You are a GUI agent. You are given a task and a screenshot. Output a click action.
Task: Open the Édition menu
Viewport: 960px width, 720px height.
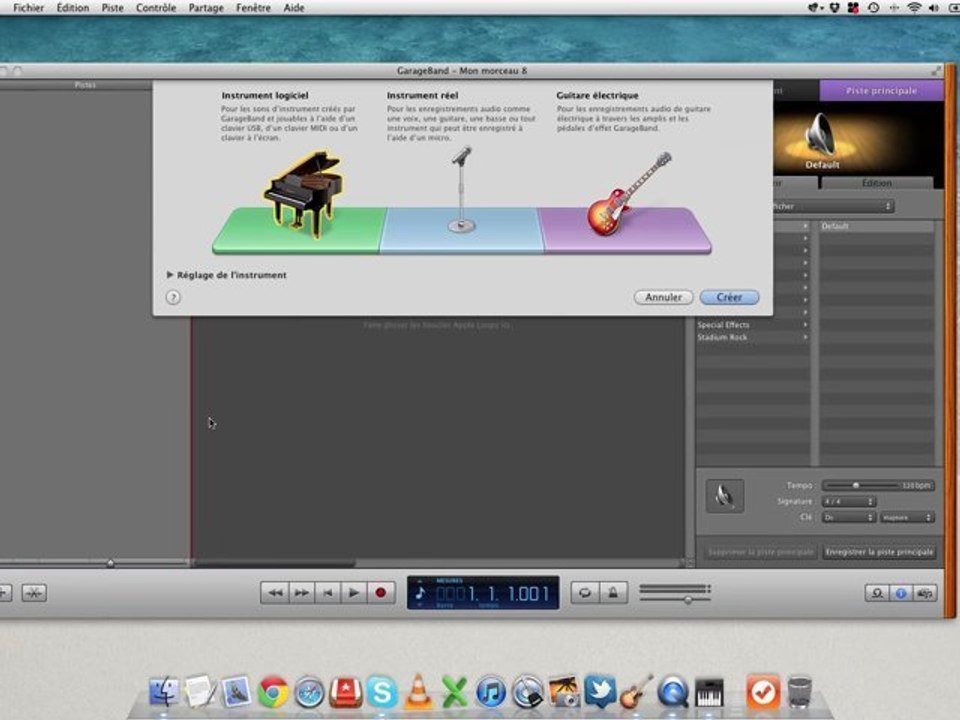[73, 8]
